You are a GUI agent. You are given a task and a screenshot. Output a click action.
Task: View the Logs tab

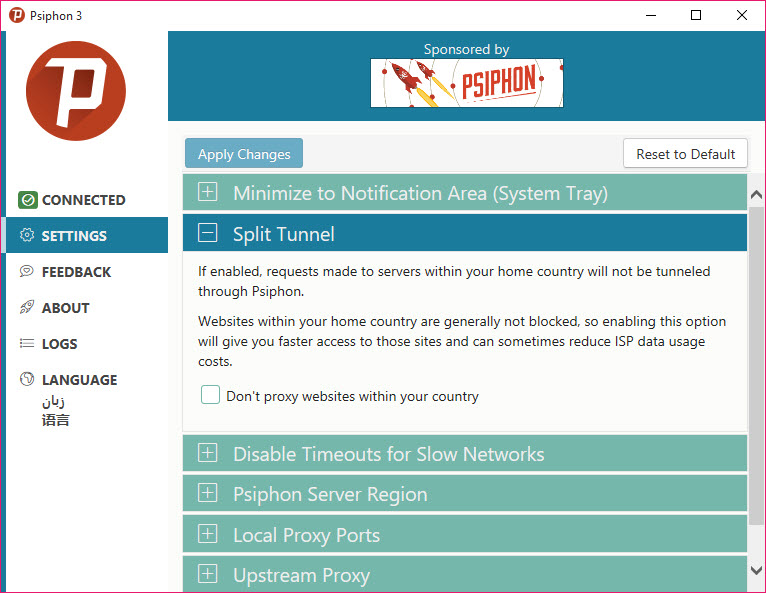pyautogui.click(x=87, y=344)
